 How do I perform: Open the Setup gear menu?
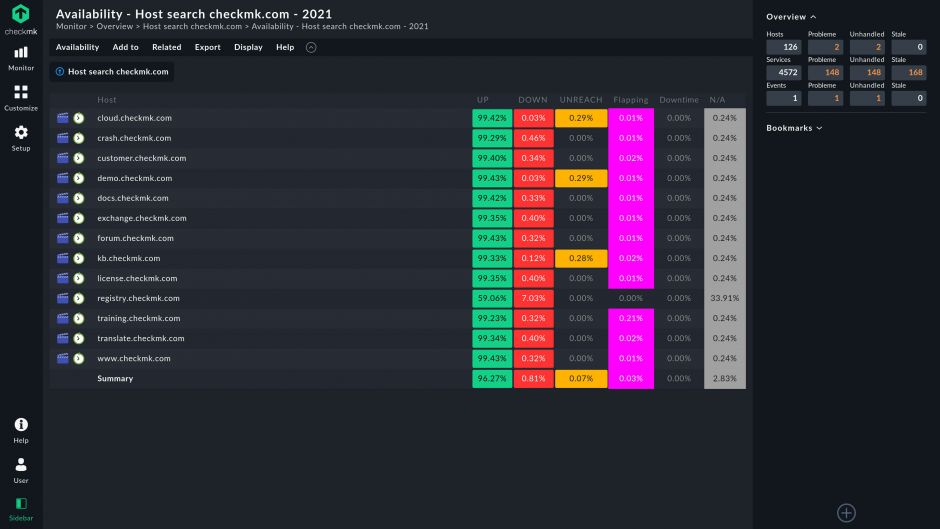pos(21,137)
